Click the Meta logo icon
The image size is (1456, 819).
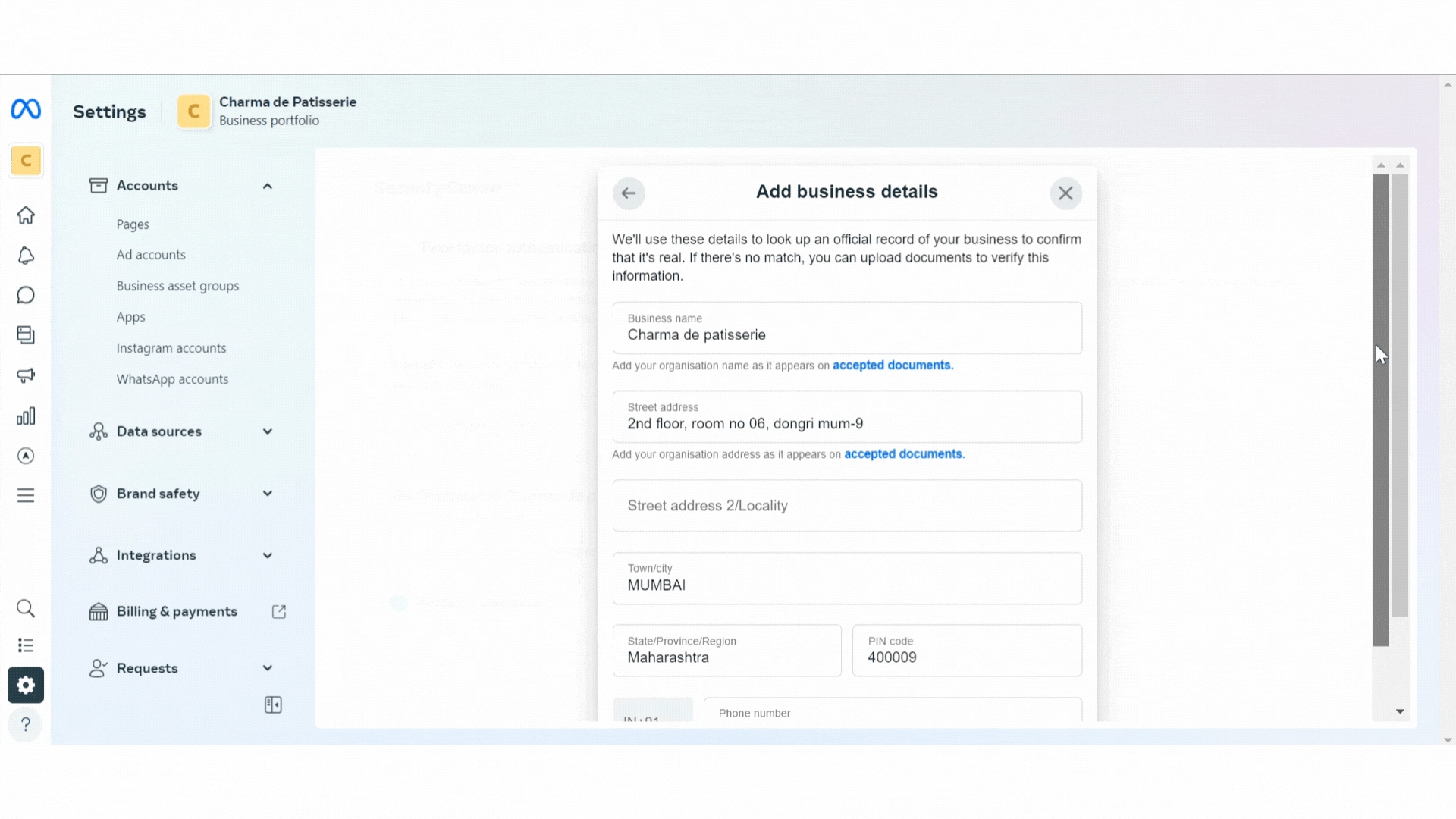click(26, 109)
